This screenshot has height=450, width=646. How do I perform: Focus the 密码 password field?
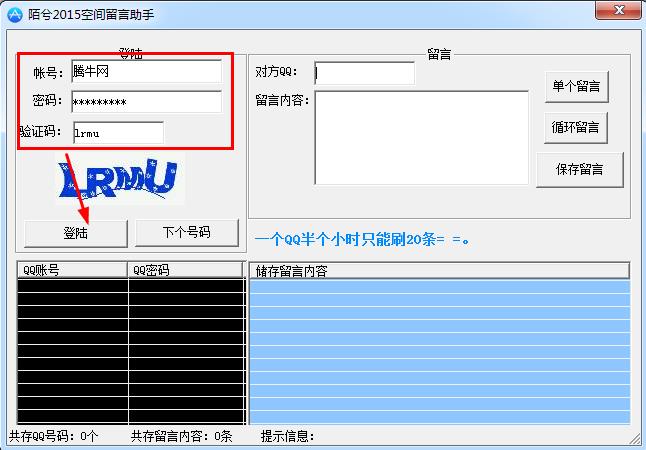click(x=146, y=102)
